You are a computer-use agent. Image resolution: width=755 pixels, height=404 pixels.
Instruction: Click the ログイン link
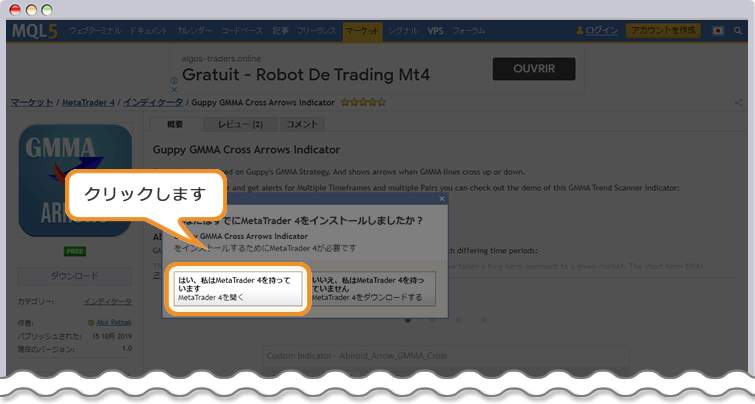pos(601,30)
